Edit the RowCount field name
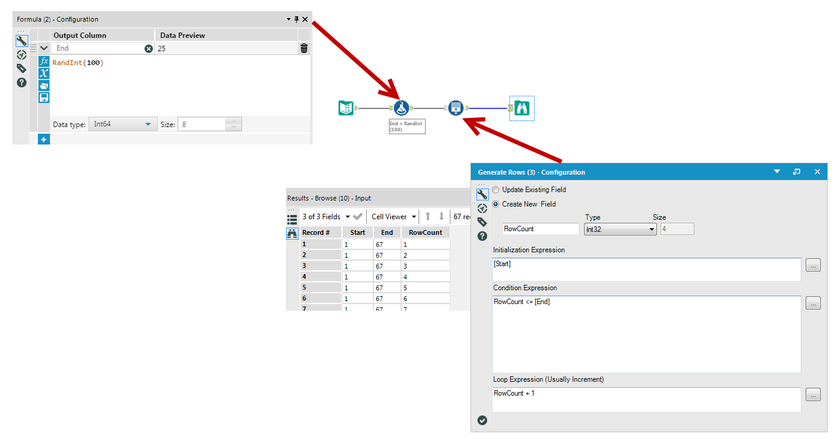The width and height of the screenshot is (837, 445). (x=540, y=229)
